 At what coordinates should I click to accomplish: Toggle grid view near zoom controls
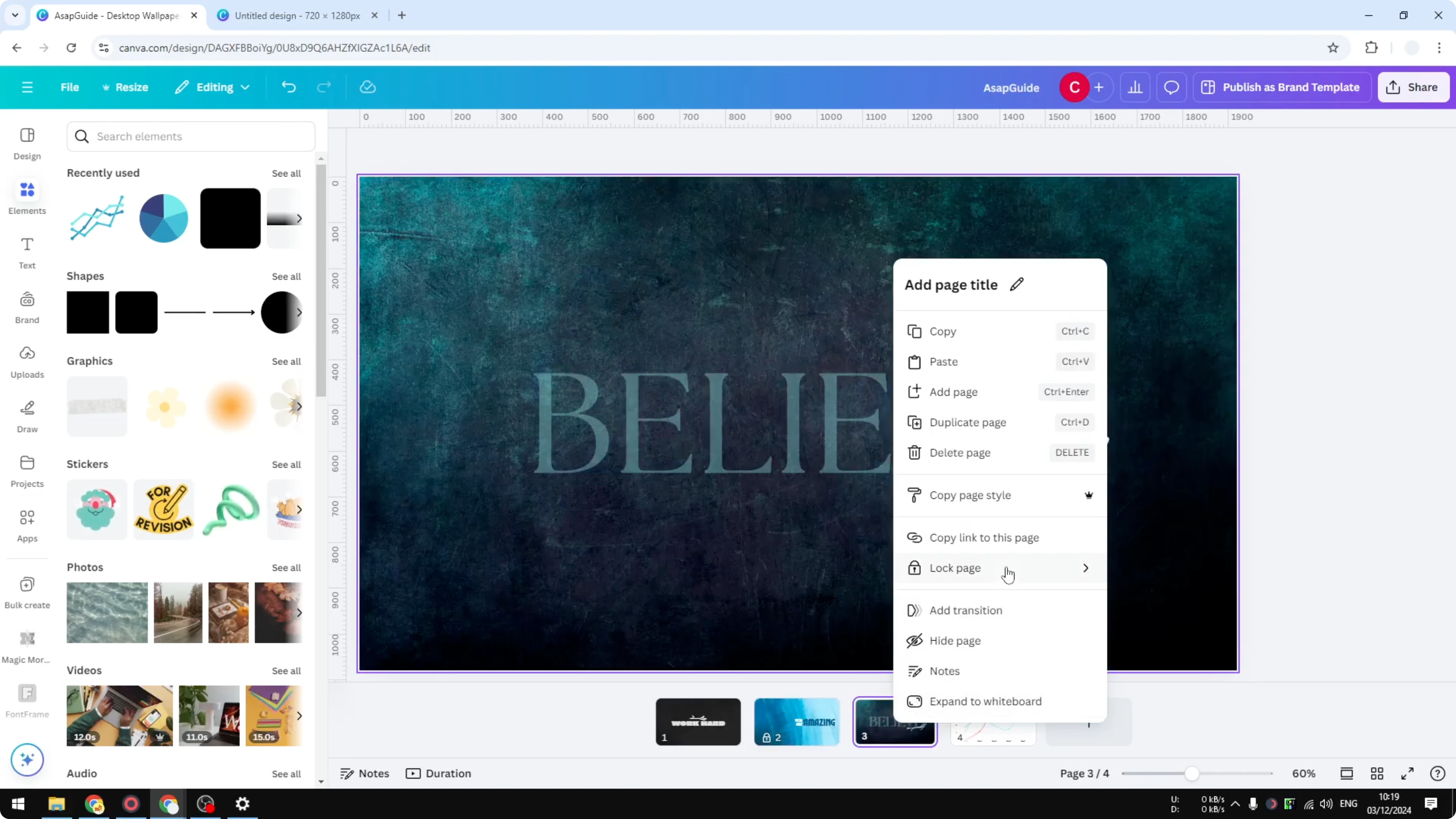(1377, 773)
